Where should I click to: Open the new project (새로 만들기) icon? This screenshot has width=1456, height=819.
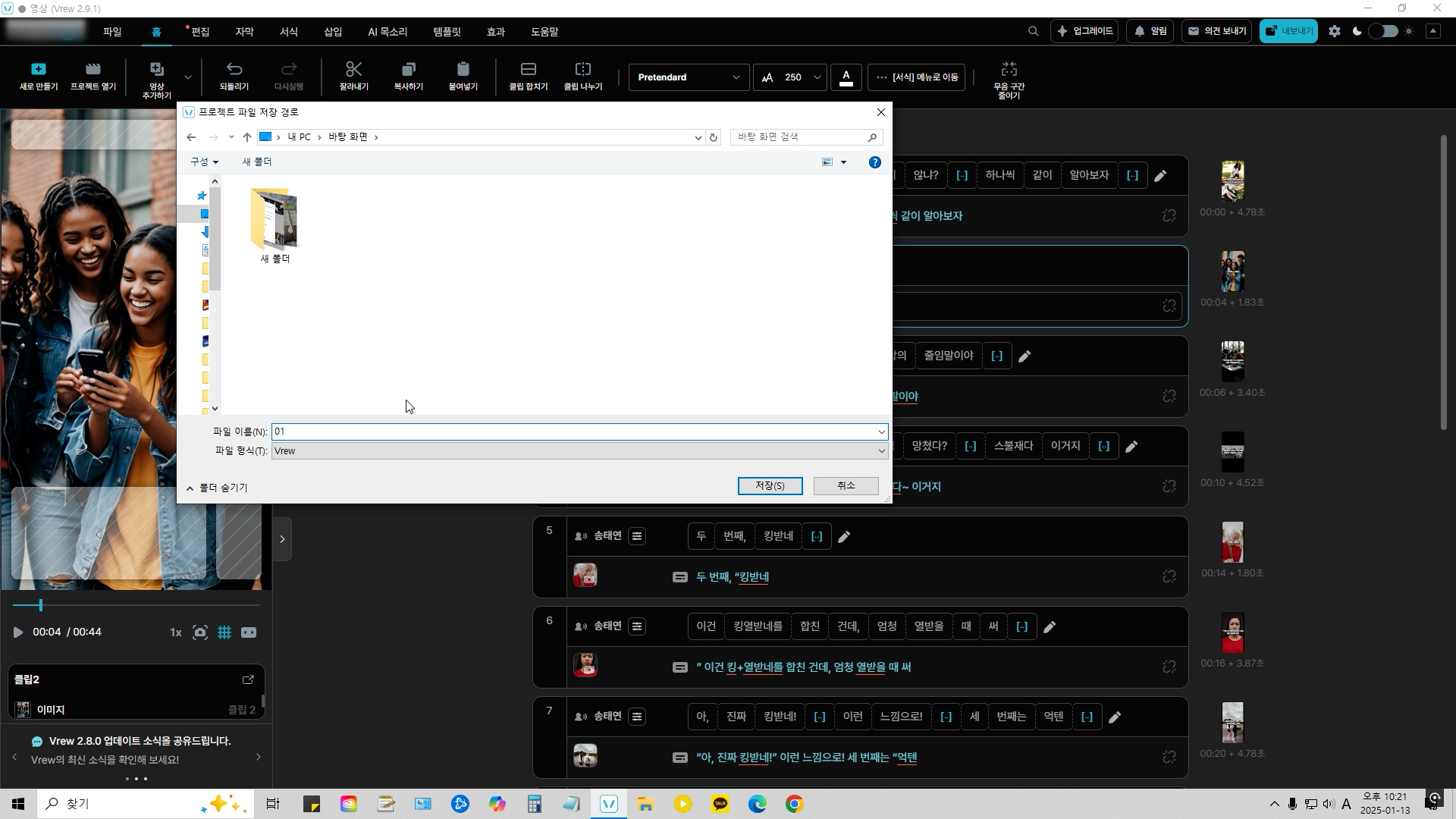39,70
